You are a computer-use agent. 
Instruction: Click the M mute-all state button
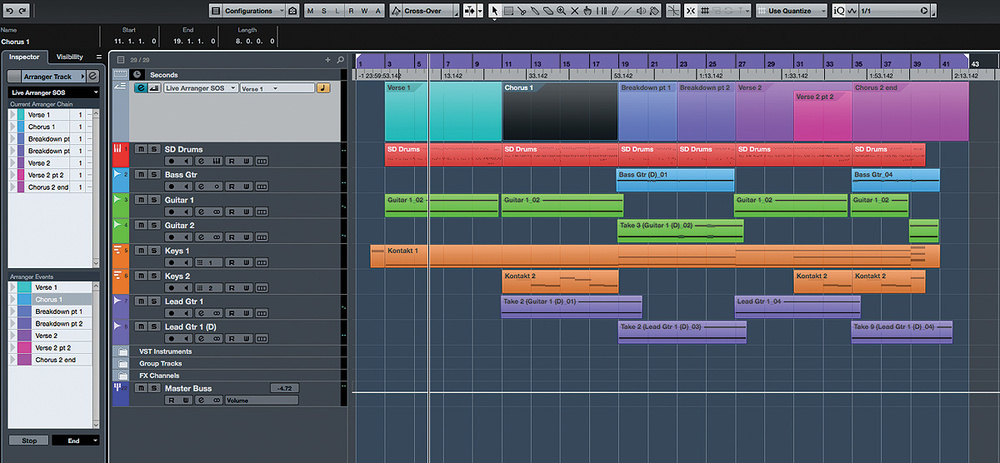coord(311,11)
